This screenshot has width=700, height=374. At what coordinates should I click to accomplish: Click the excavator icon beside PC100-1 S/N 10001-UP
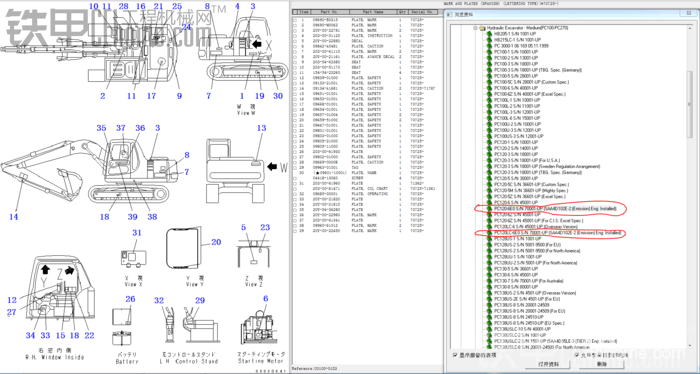tap(489, 52)
